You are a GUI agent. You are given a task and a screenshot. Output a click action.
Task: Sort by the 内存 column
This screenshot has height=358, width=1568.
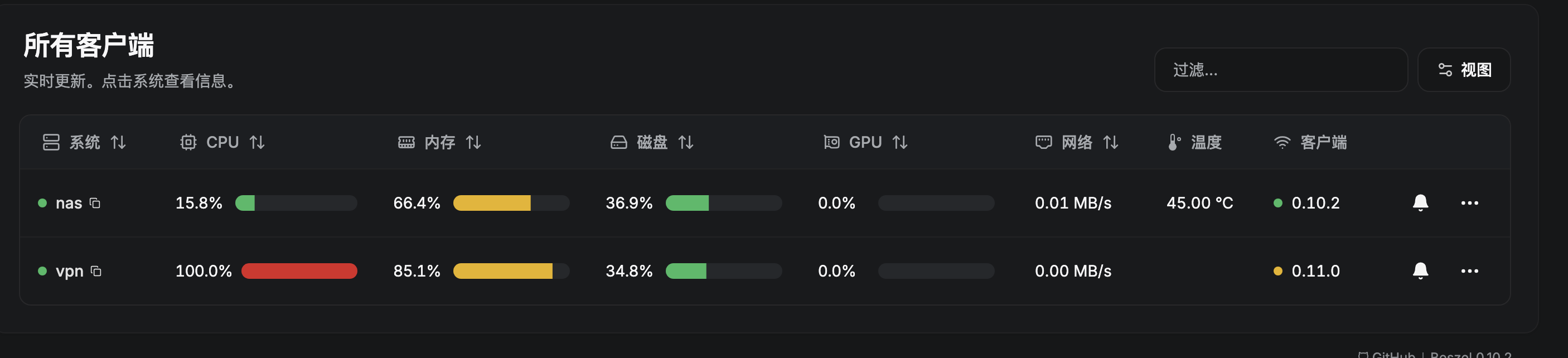click(440, 142)
